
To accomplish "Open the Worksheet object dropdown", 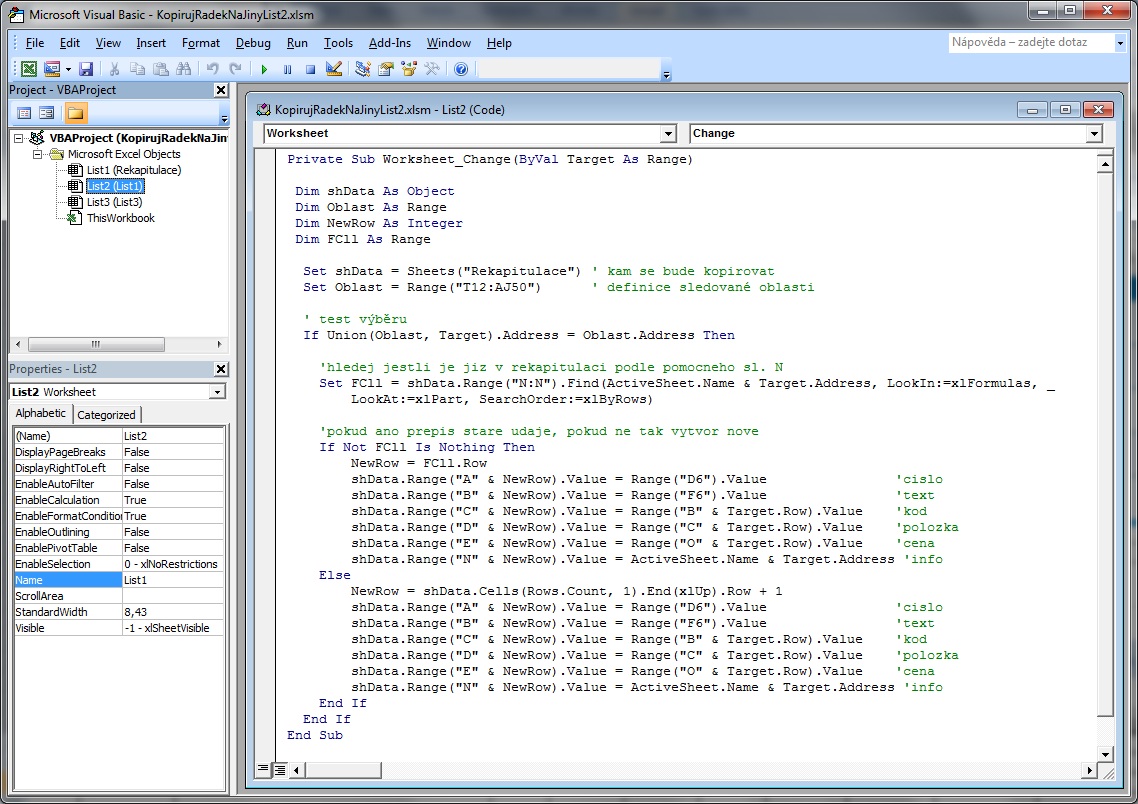I will point(668,134).
